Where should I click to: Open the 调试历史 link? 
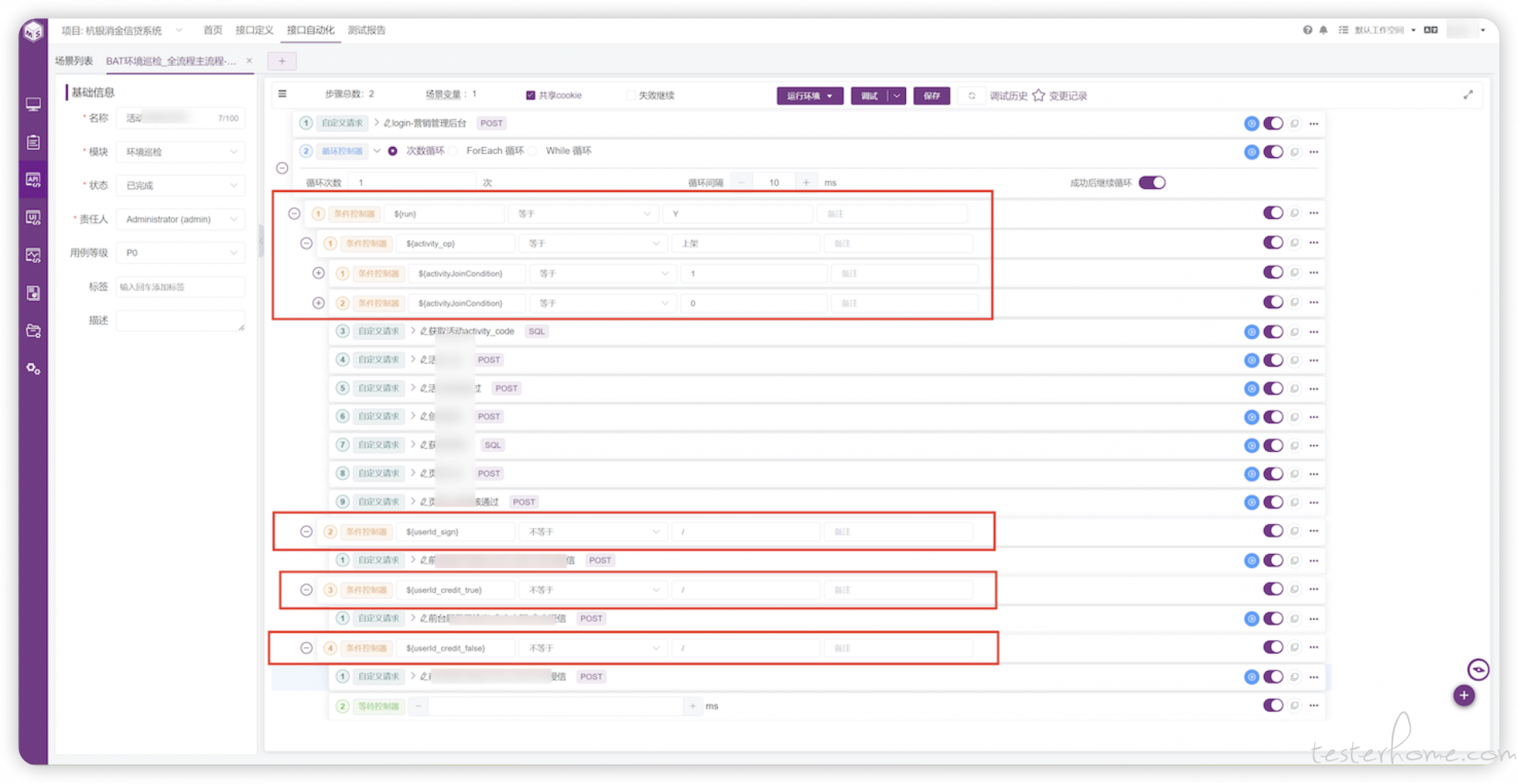click(x=1009, y=96)
